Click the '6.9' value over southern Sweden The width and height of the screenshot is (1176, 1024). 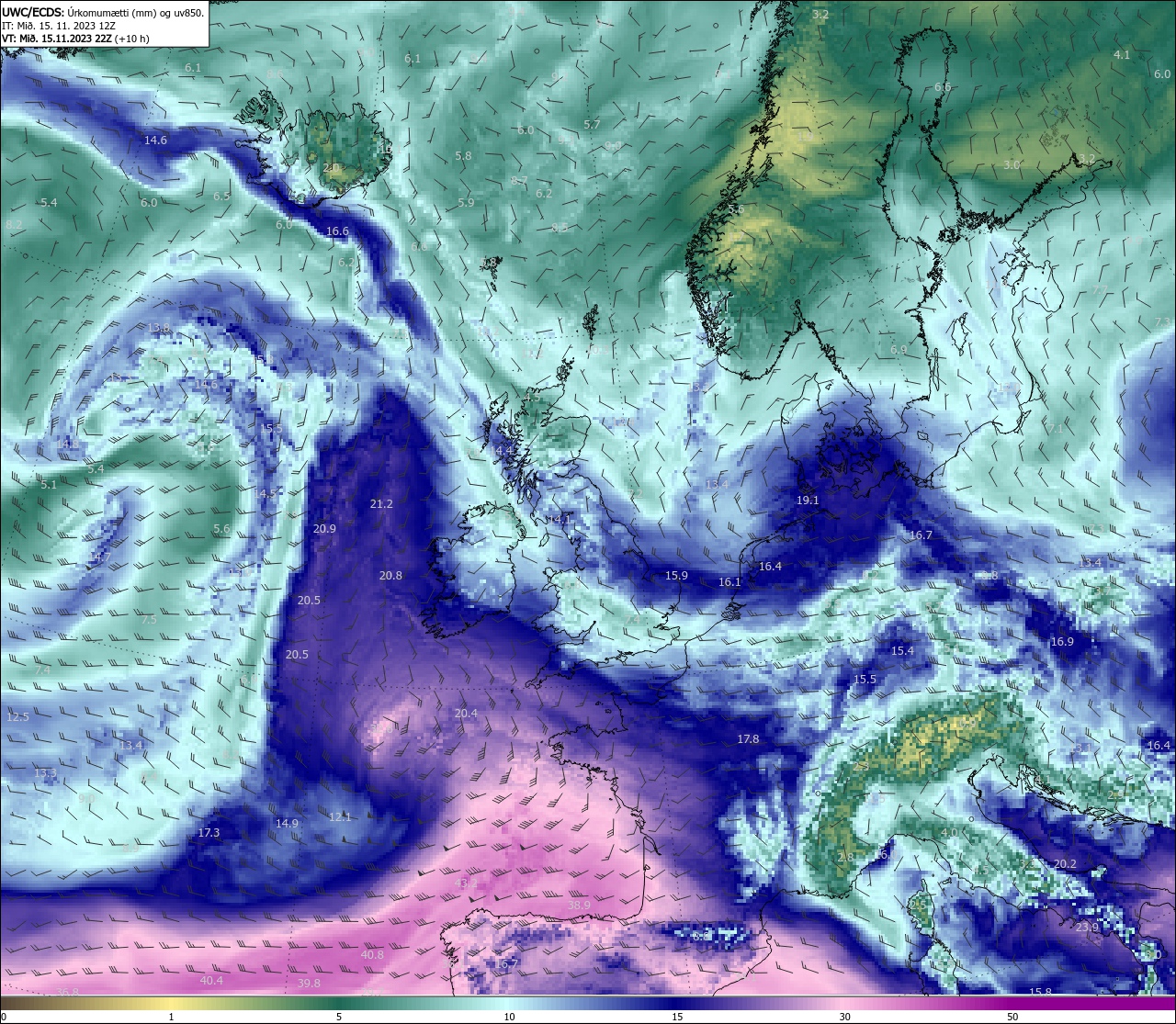[x=899, y=350]
